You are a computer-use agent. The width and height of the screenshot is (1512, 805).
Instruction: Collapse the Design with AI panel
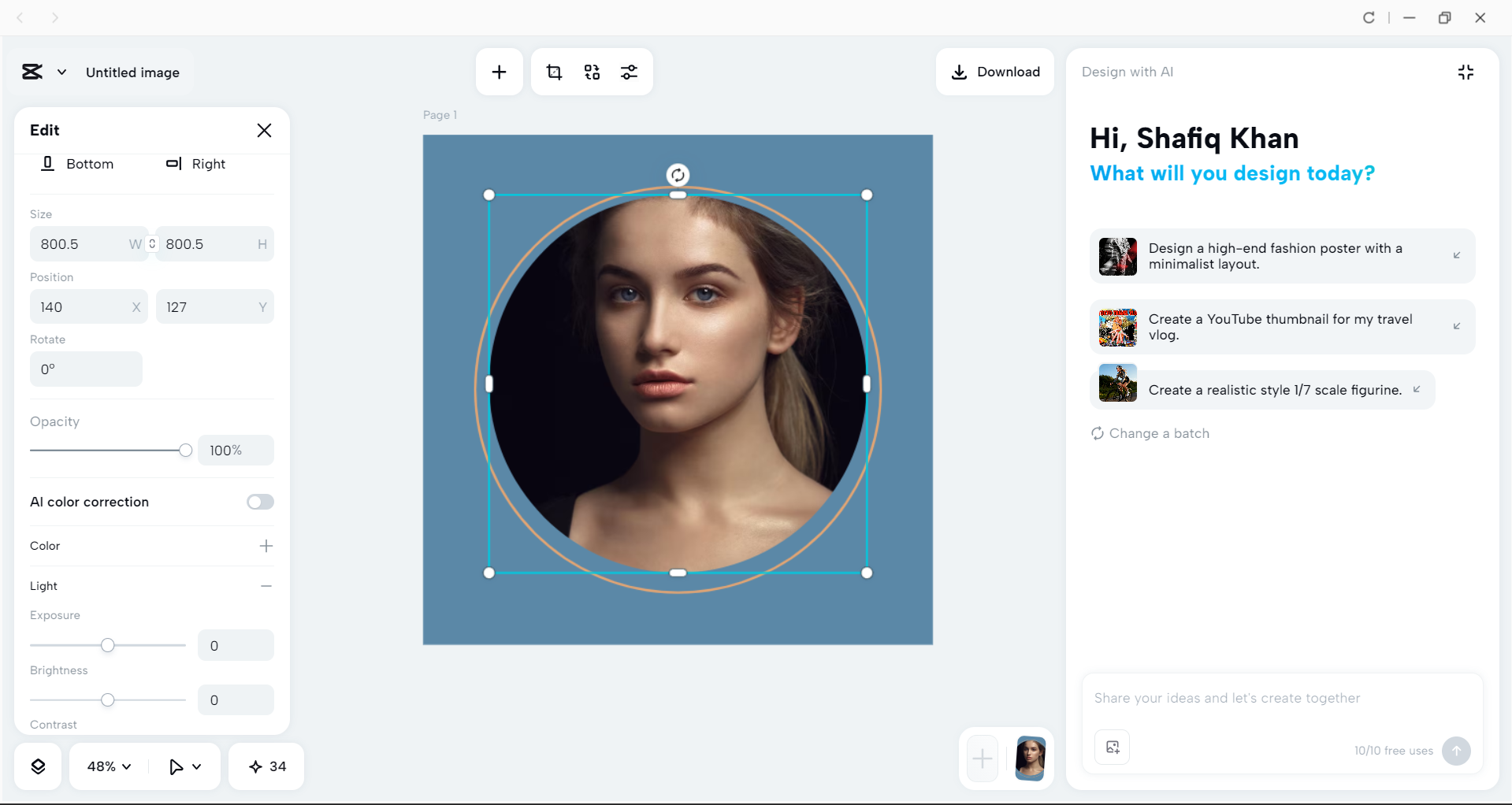point(1466,72)
